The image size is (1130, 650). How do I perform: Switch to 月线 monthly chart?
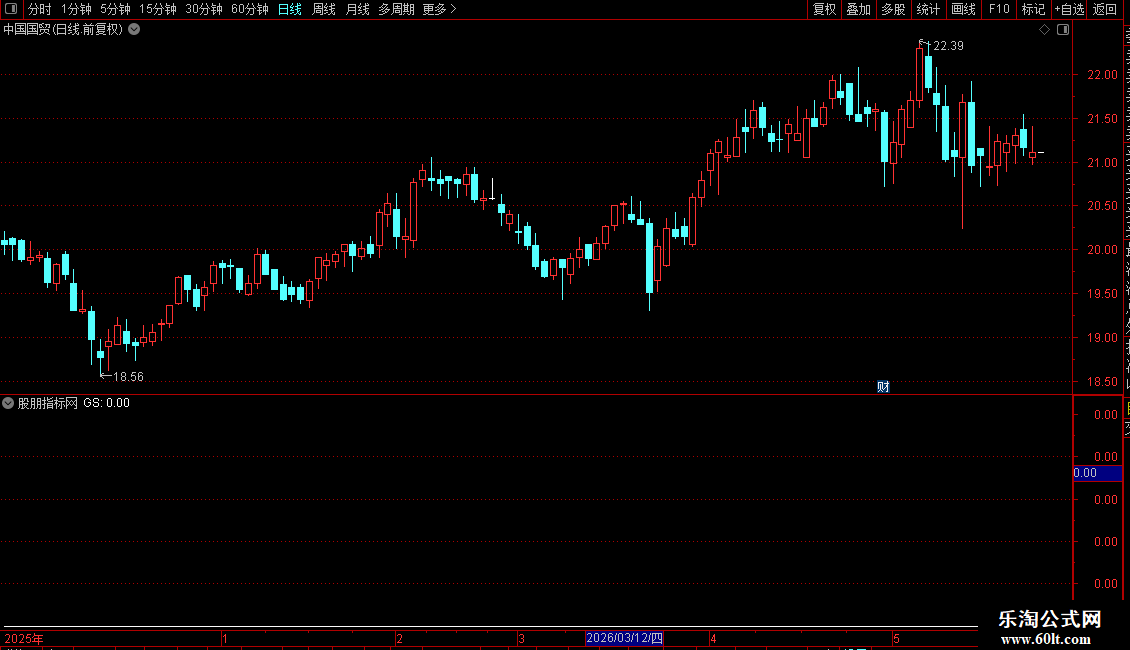[357, 9]
